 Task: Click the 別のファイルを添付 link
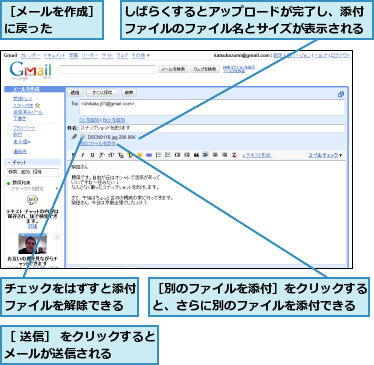[98, 143]
